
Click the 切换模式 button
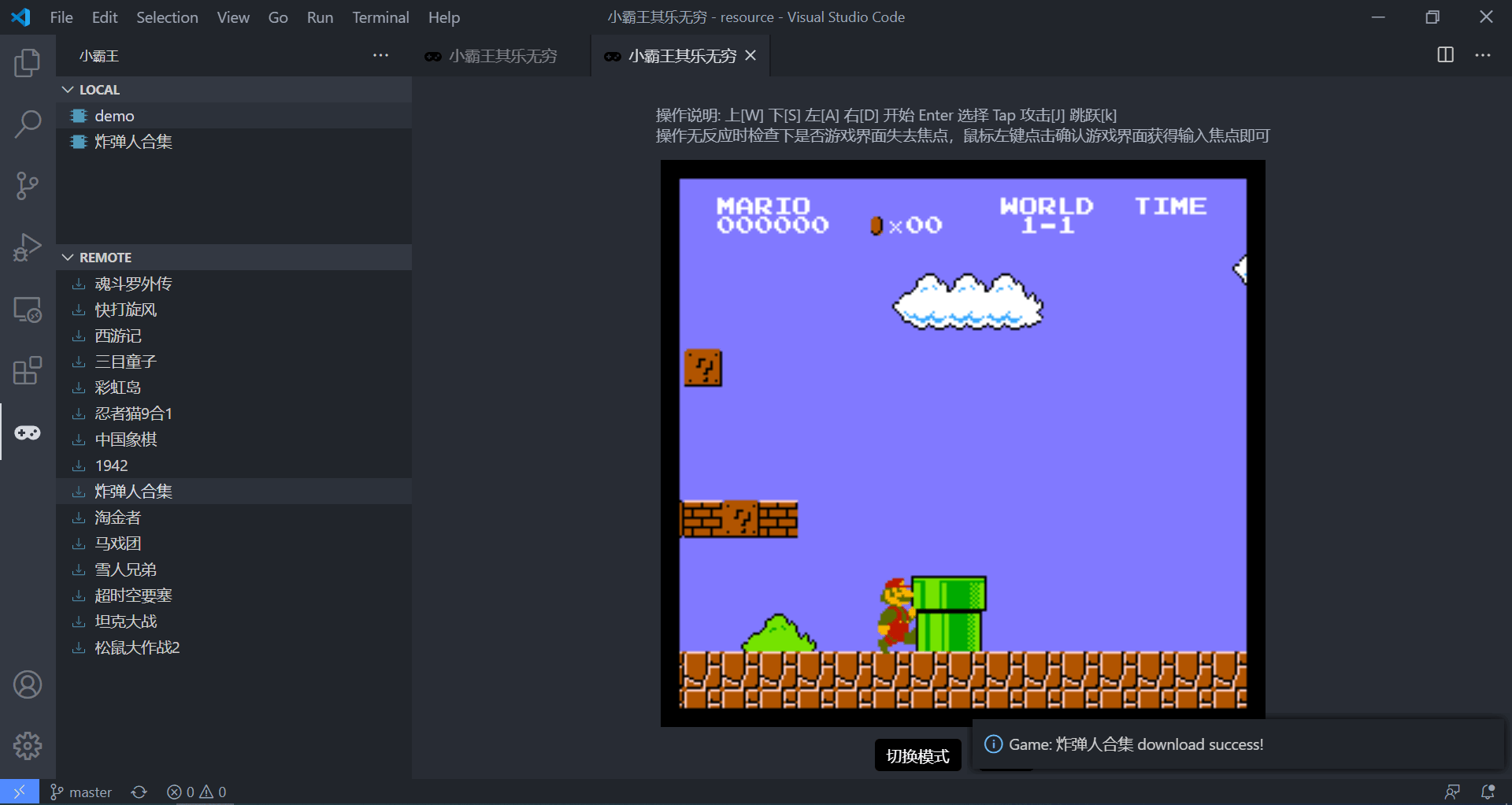click(917, 756)
